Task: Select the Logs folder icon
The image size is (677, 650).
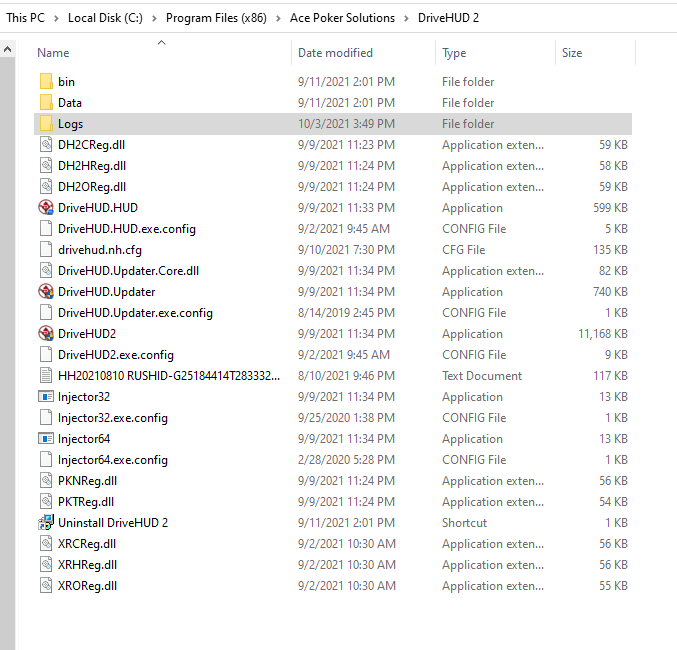Action: click(46, 124)
